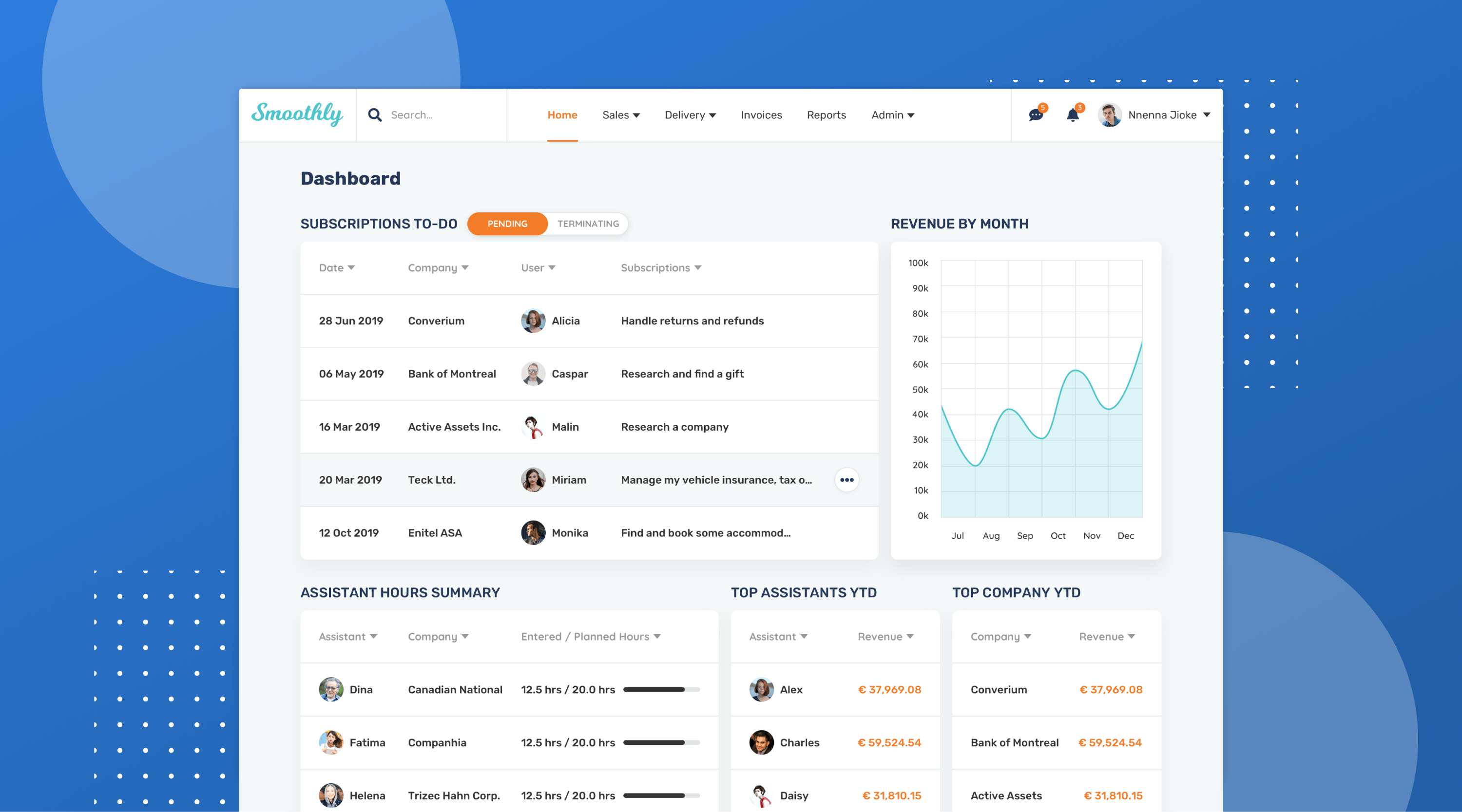Image resolution: width=1462 pixels, height=812 pixels.
Task: Open the three-dot menu on Miriam row
Action: pyautogui.click(x=847, y=480)
